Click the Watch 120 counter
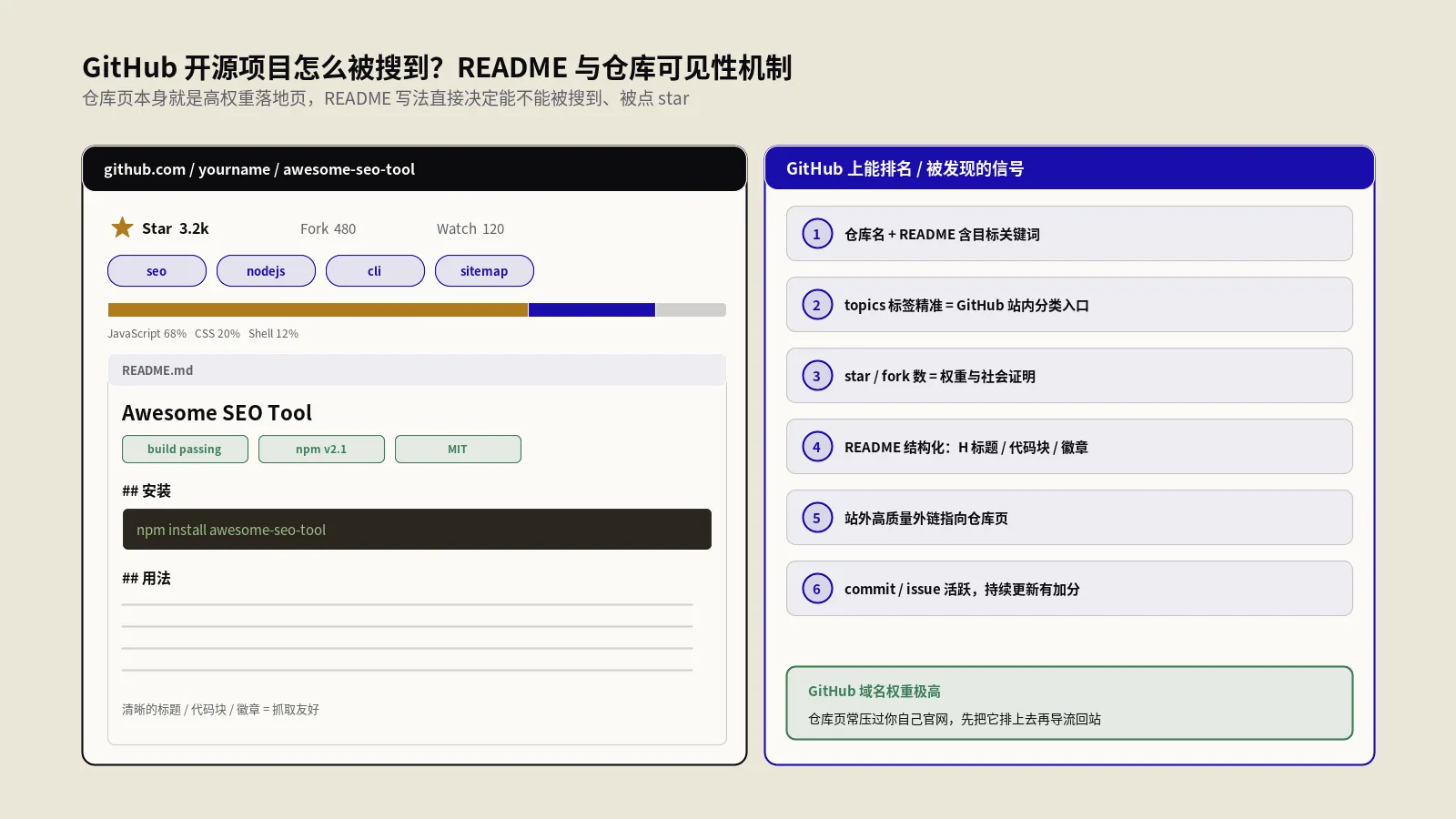 pos(470,229)
